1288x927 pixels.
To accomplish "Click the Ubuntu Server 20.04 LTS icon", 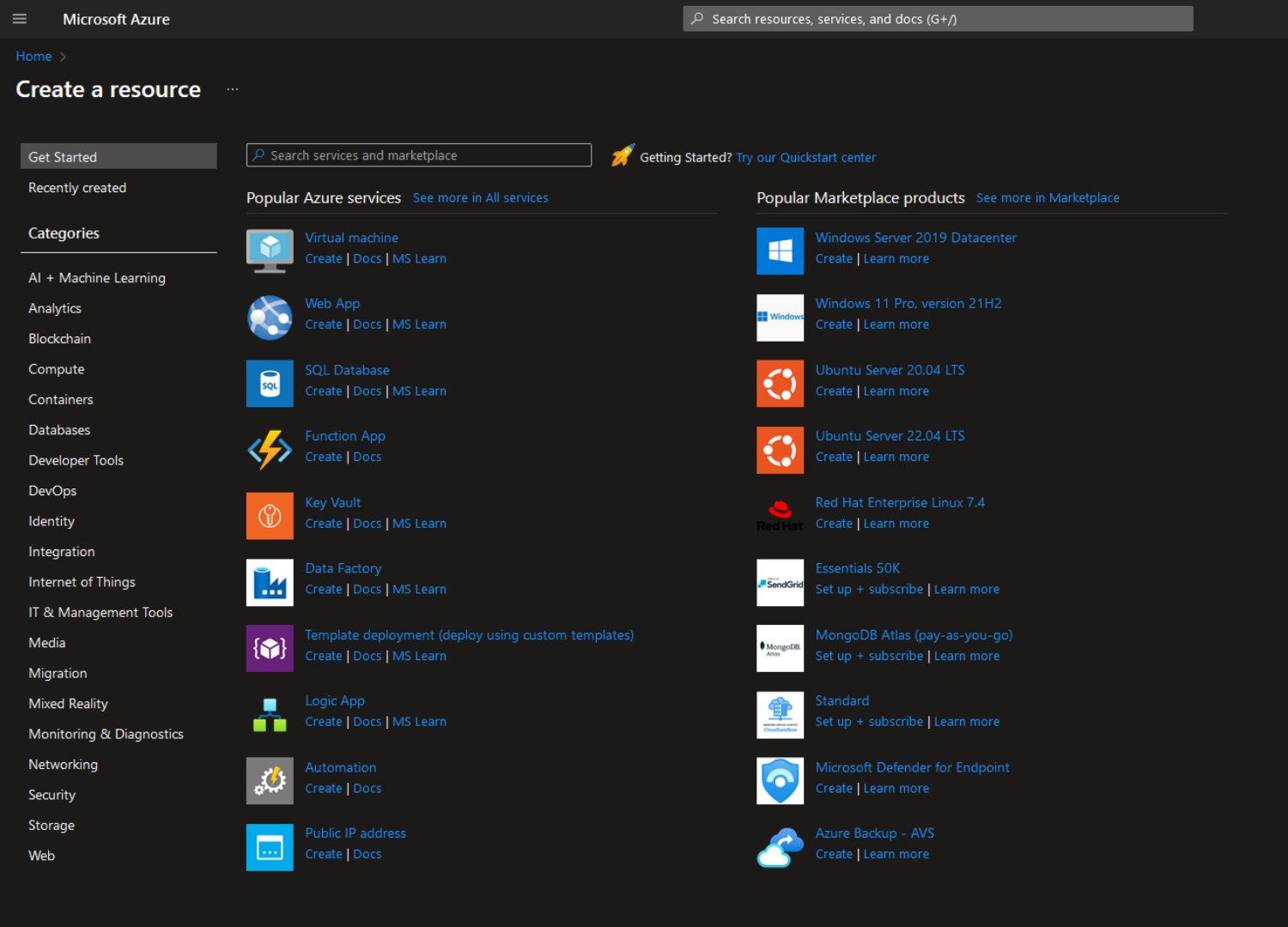I will click(x=780, y=384).
